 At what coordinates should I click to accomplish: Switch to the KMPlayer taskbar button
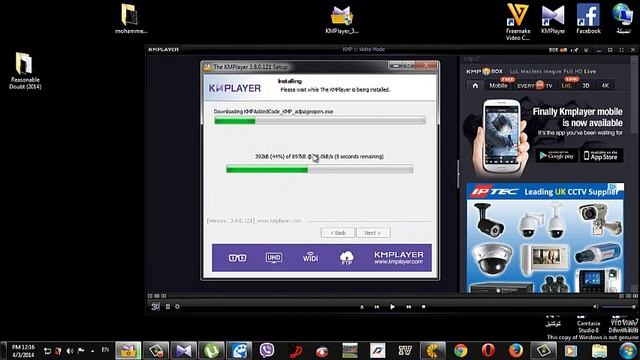pyautogui.click(x=183, y=351)
